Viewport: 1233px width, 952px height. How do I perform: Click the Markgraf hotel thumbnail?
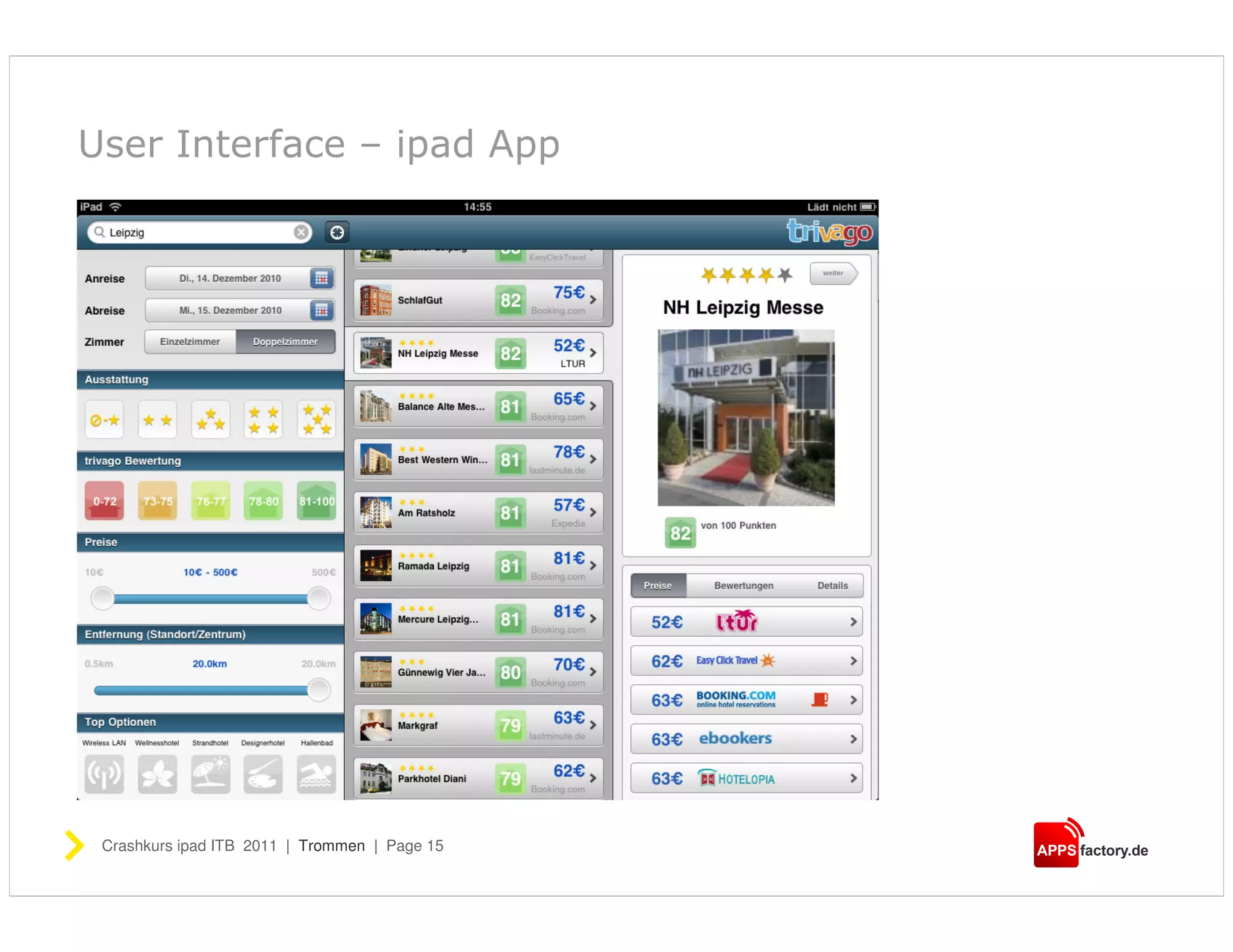click(x=376, y=725)
